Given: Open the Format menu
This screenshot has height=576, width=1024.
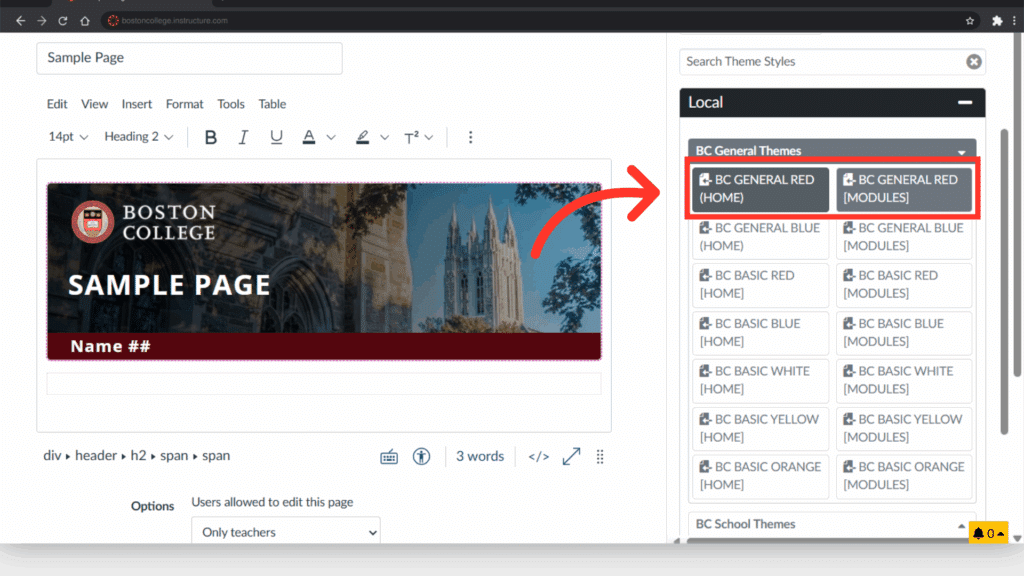Looking at the screenshot, I should click(x=184, y=104).
